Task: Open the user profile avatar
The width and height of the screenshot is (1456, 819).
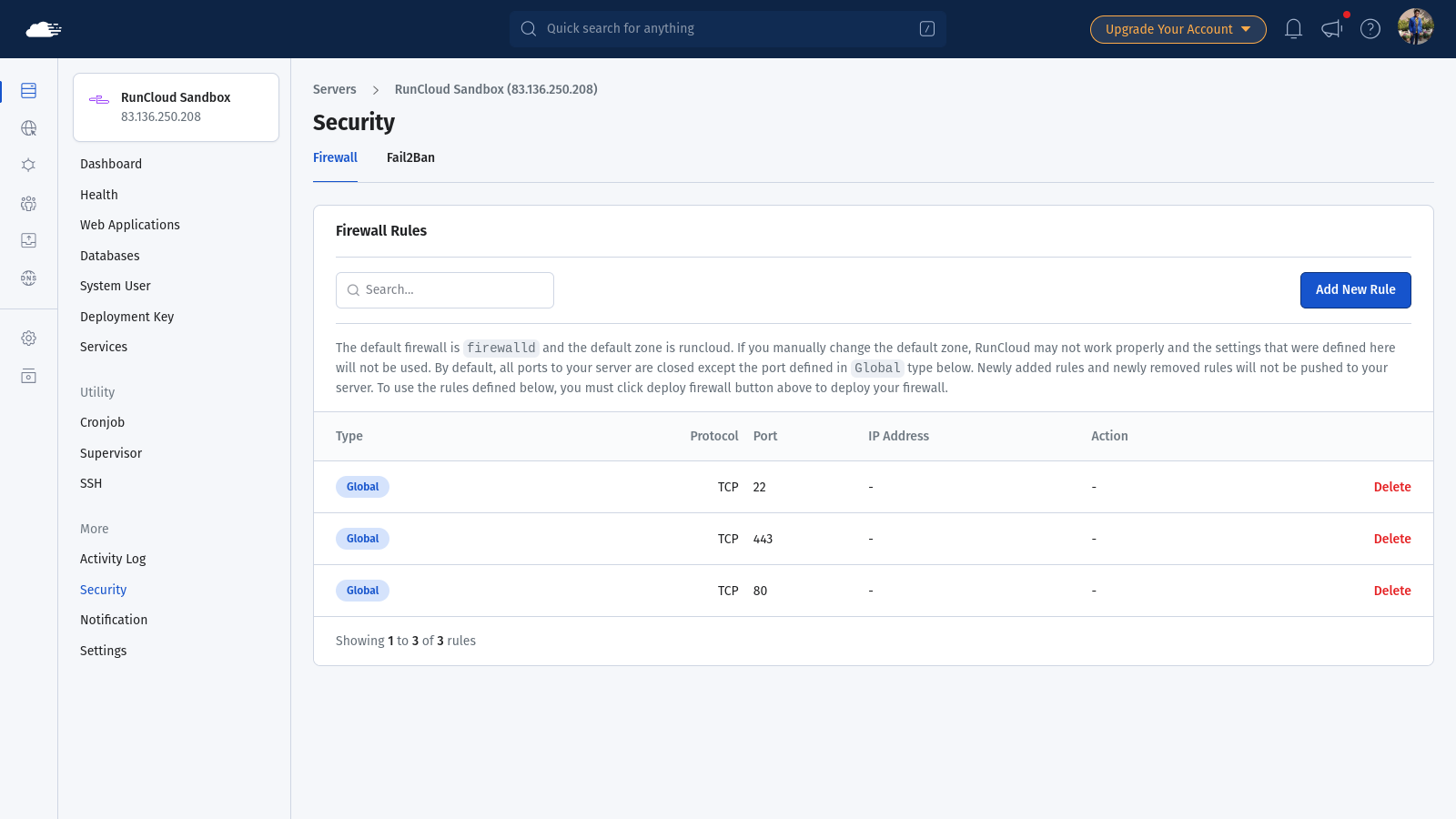Action: pos(1416,27)
